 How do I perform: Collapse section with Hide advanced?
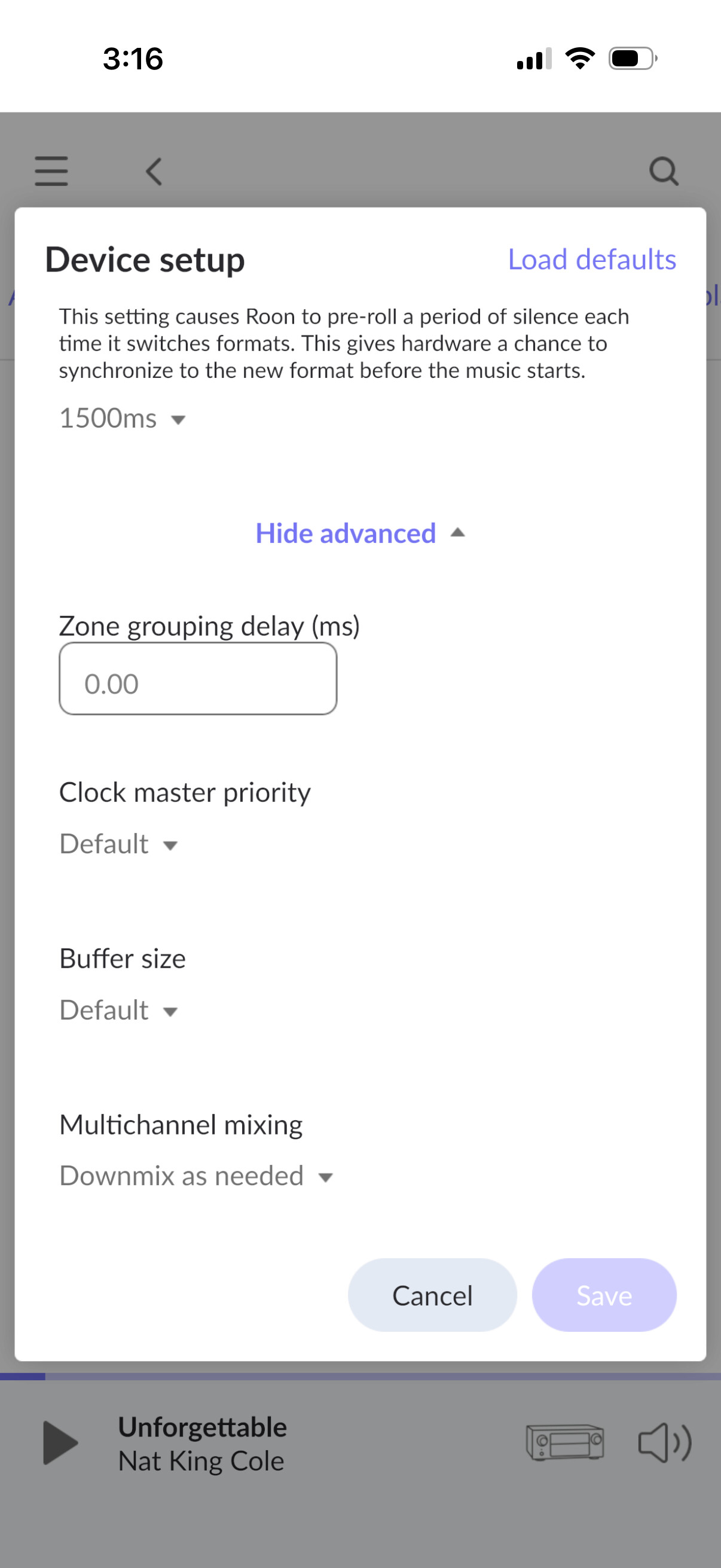point(360,533)
